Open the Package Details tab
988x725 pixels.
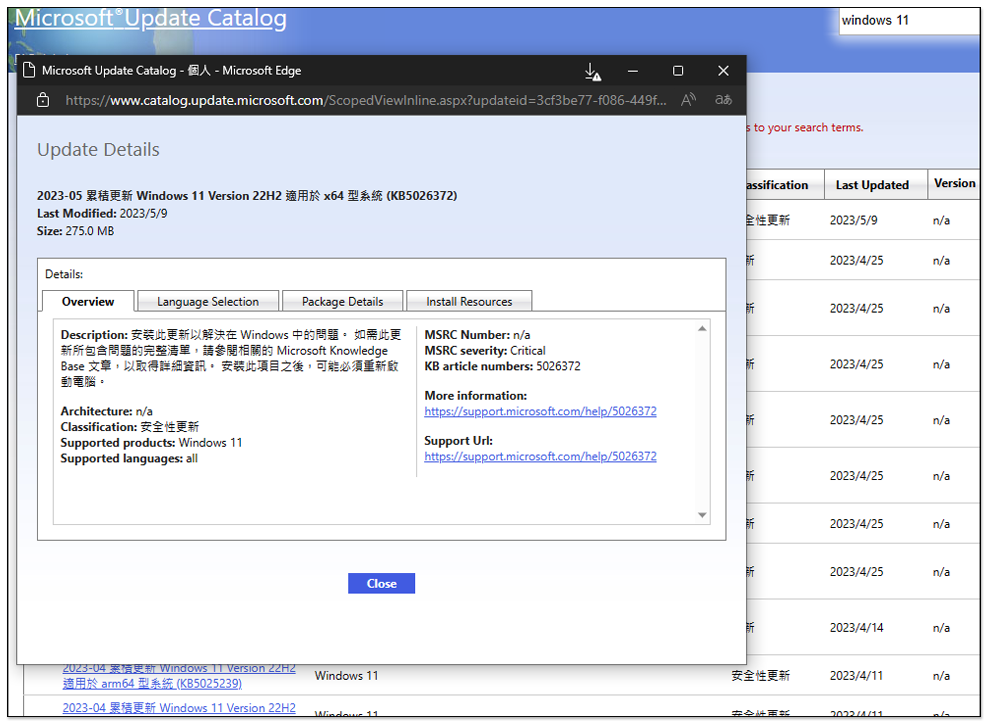[342, 301]
